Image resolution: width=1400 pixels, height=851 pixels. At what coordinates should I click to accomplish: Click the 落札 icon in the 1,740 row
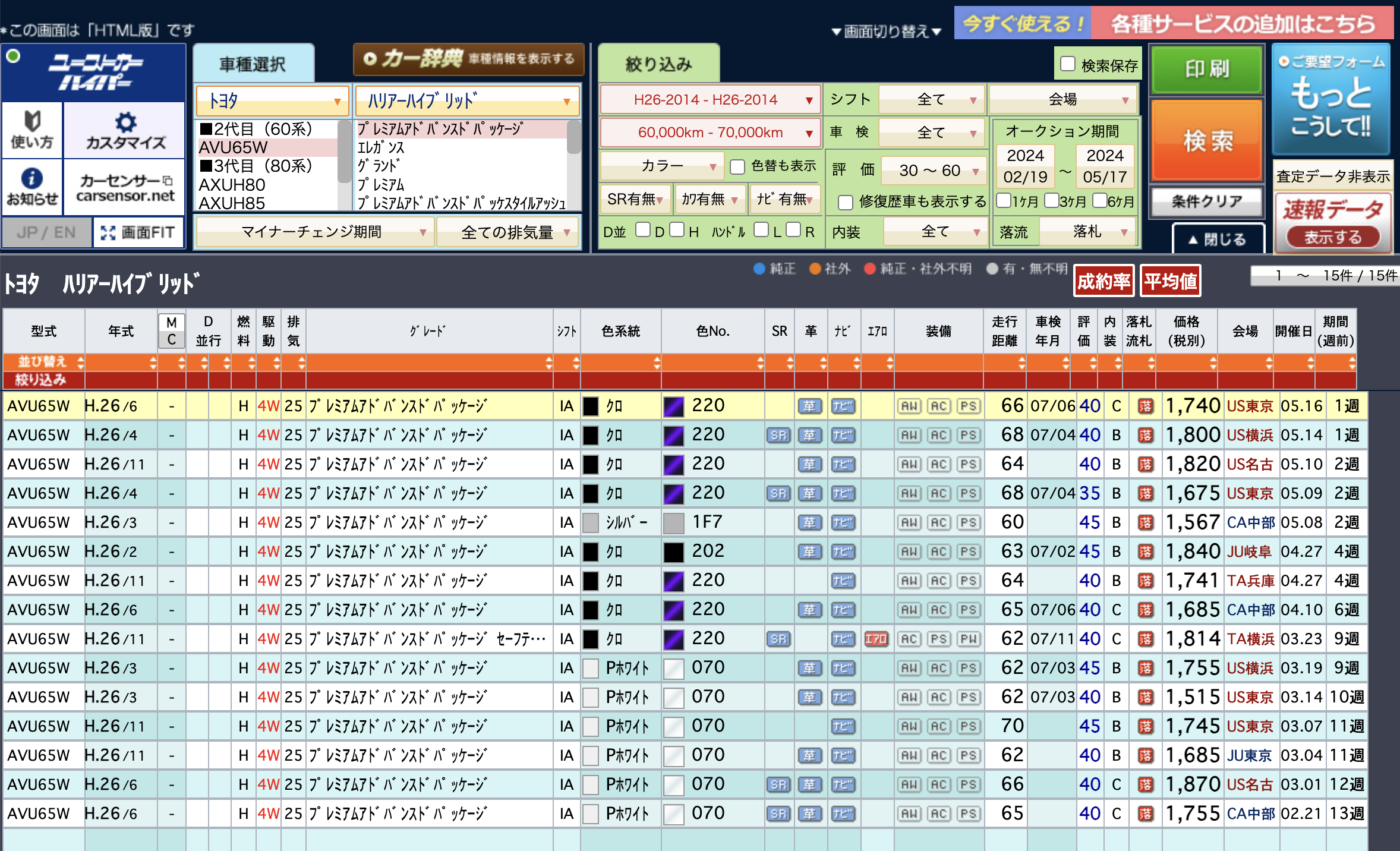tap(1144, 406)
